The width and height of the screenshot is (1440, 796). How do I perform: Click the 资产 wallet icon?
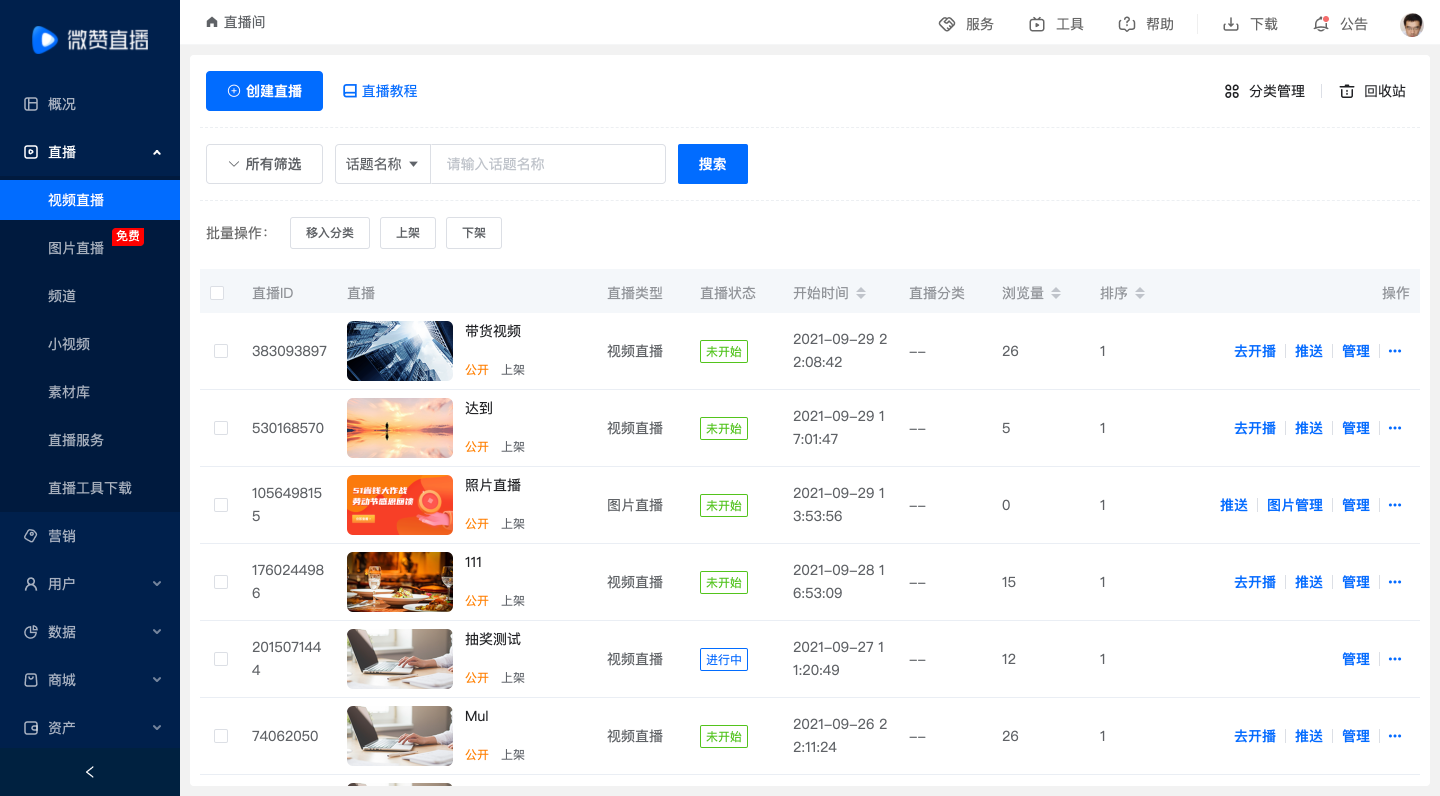point(31,728)
